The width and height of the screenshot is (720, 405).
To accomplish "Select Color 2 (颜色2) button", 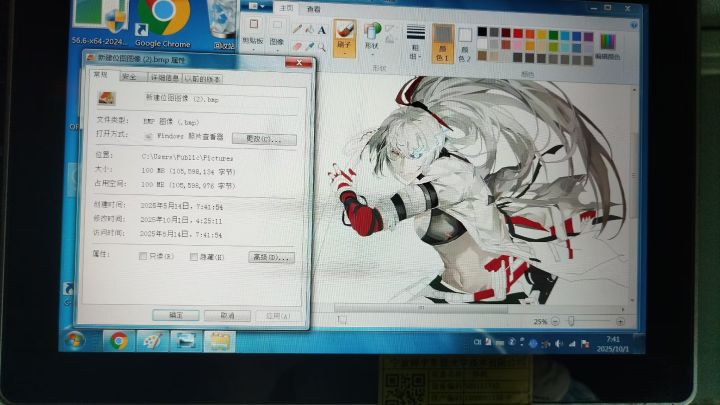I will click(x=465, y=44).
